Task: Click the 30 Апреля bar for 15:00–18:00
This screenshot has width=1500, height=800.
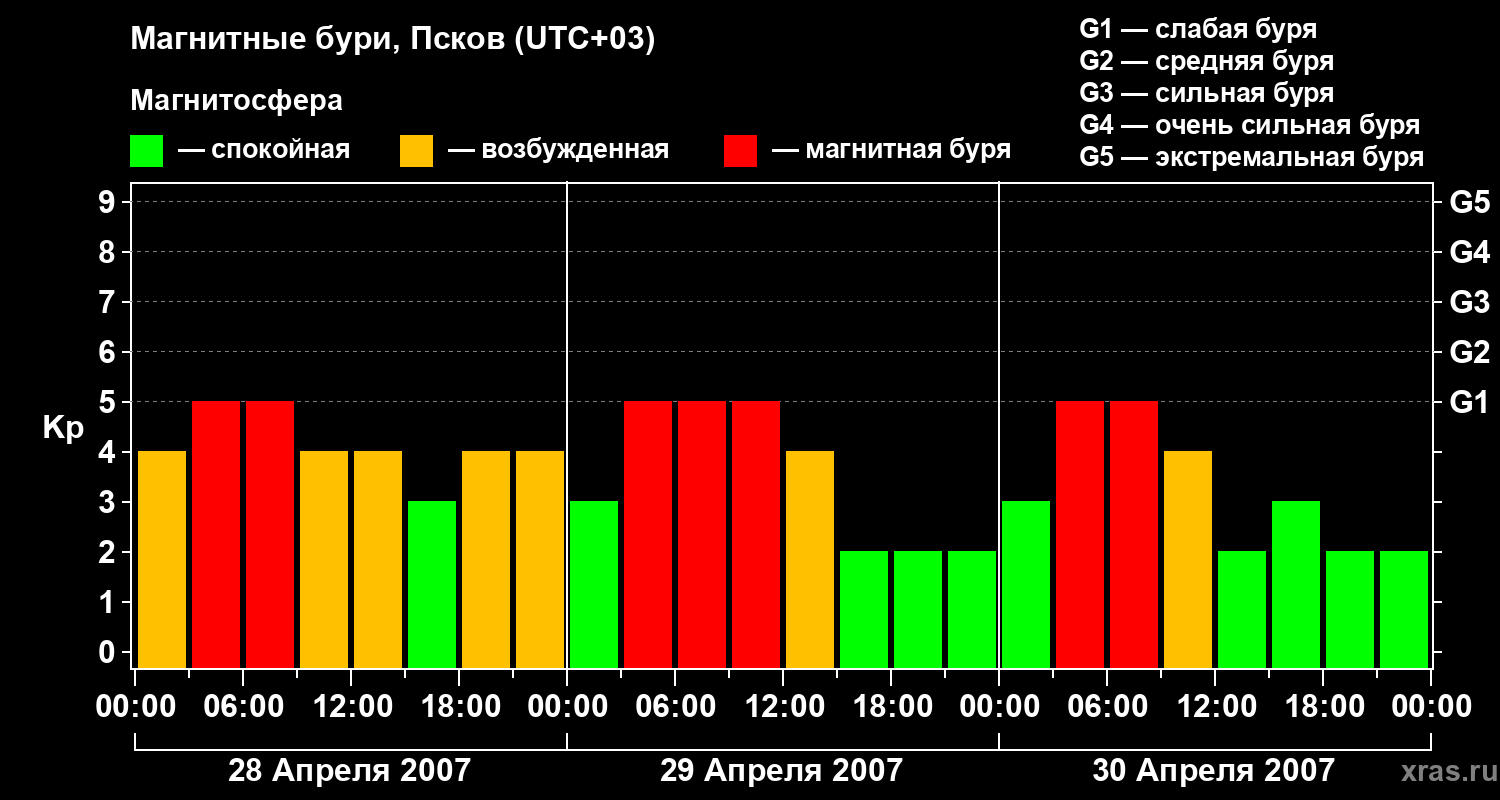Action: pyautogui.click(x=1296, y=584)
